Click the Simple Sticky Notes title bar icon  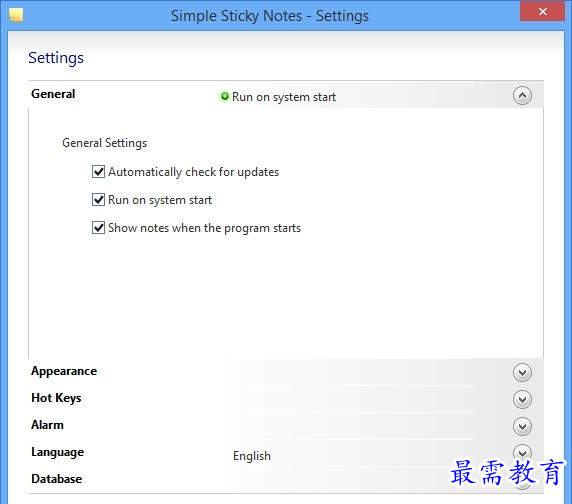click(x=16, y=15)
